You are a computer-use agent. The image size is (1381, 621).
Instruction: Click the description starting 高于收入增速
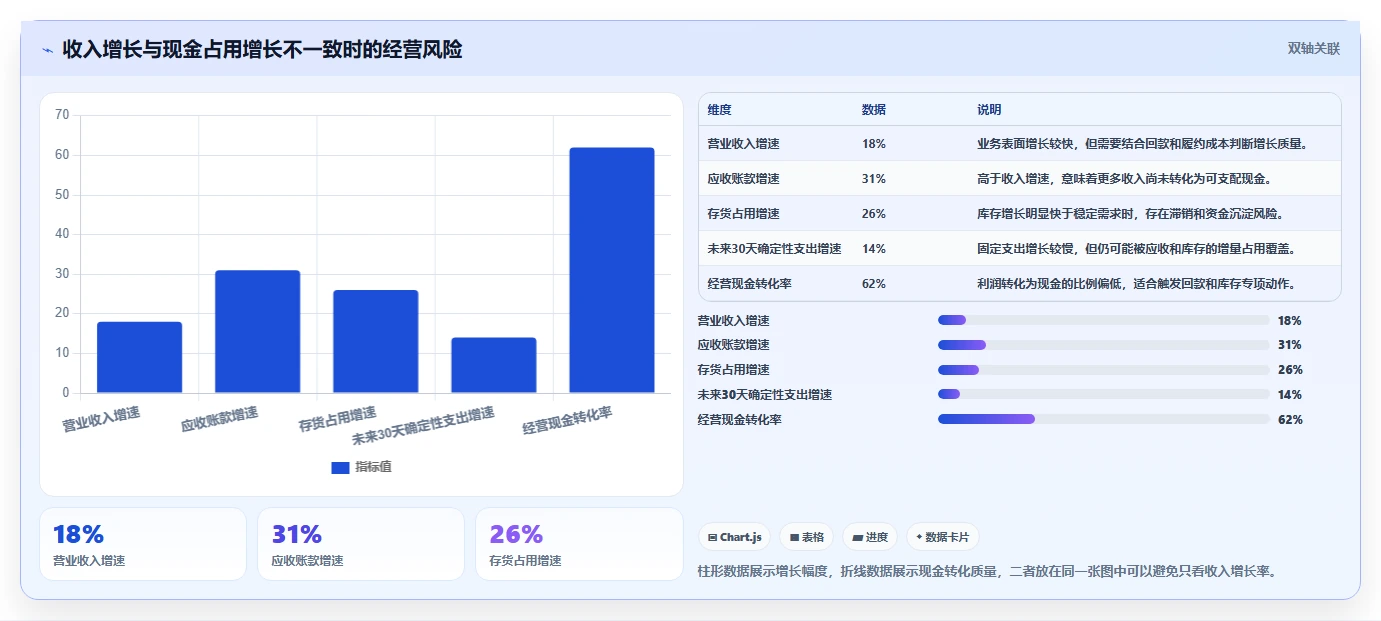pos(1124,179)
